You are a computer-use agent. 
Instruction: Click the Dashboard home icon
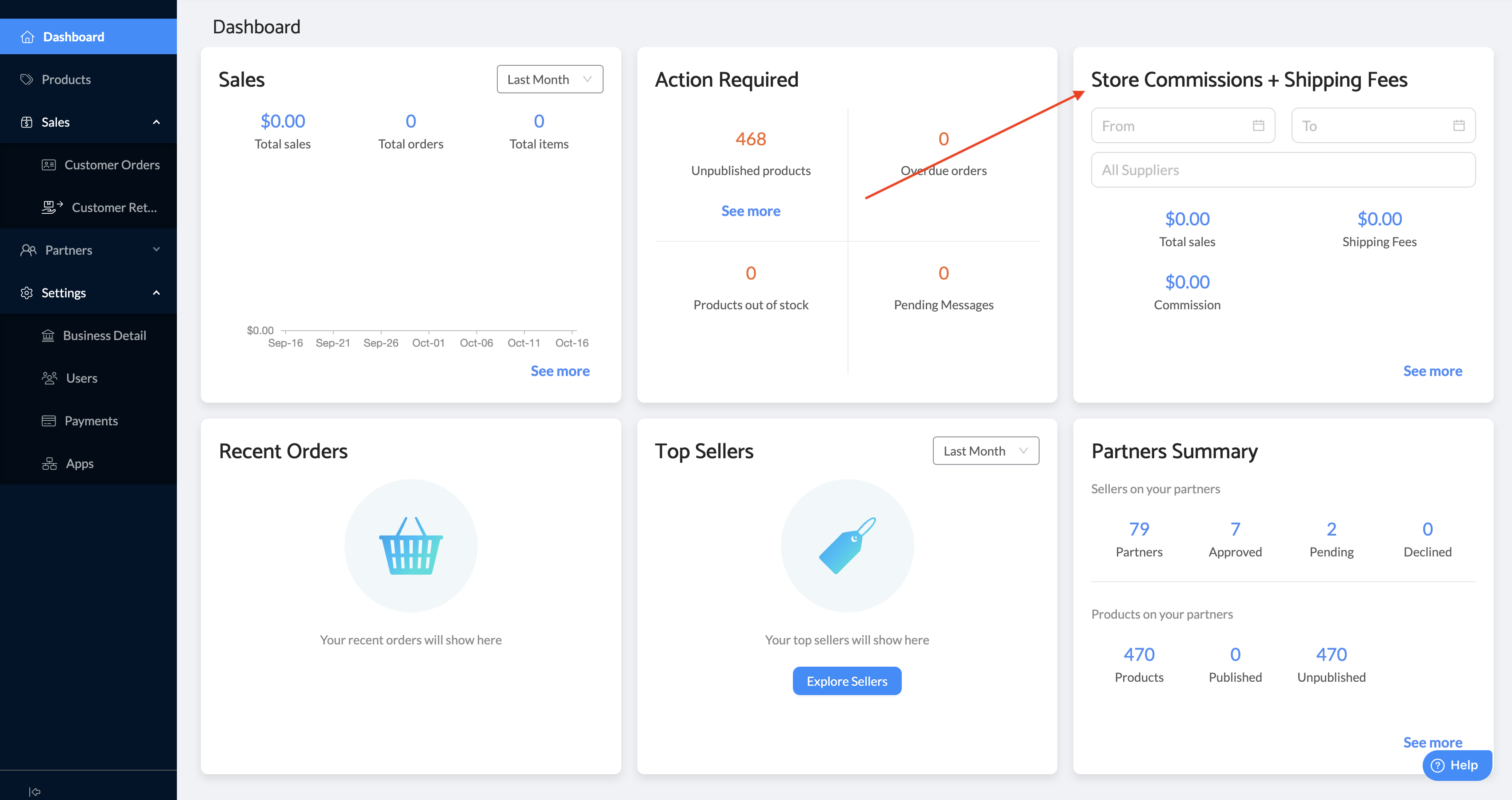(27, 37)
